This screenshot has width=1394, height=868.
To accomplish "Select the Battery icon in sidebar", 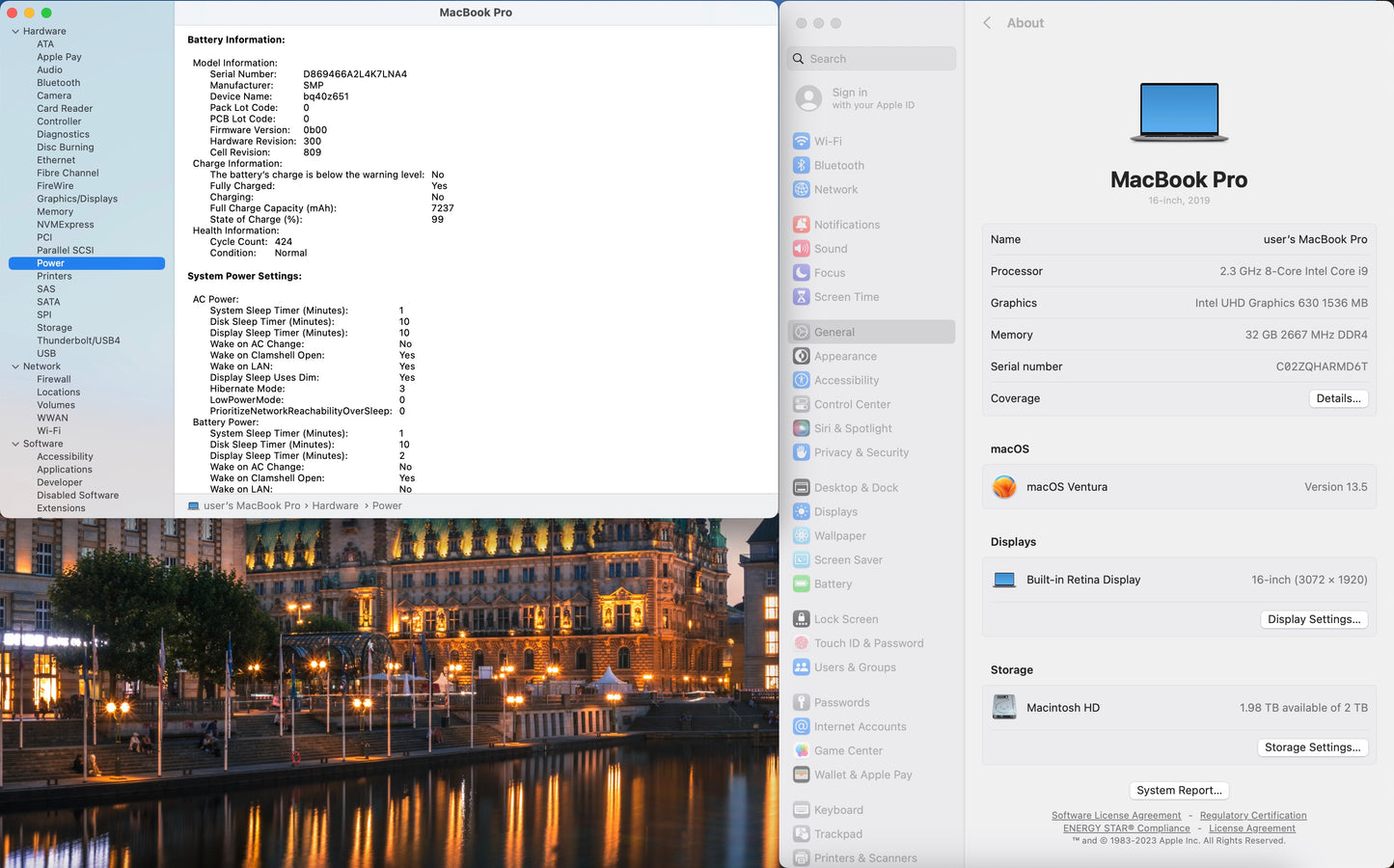I will click(801, 583).
